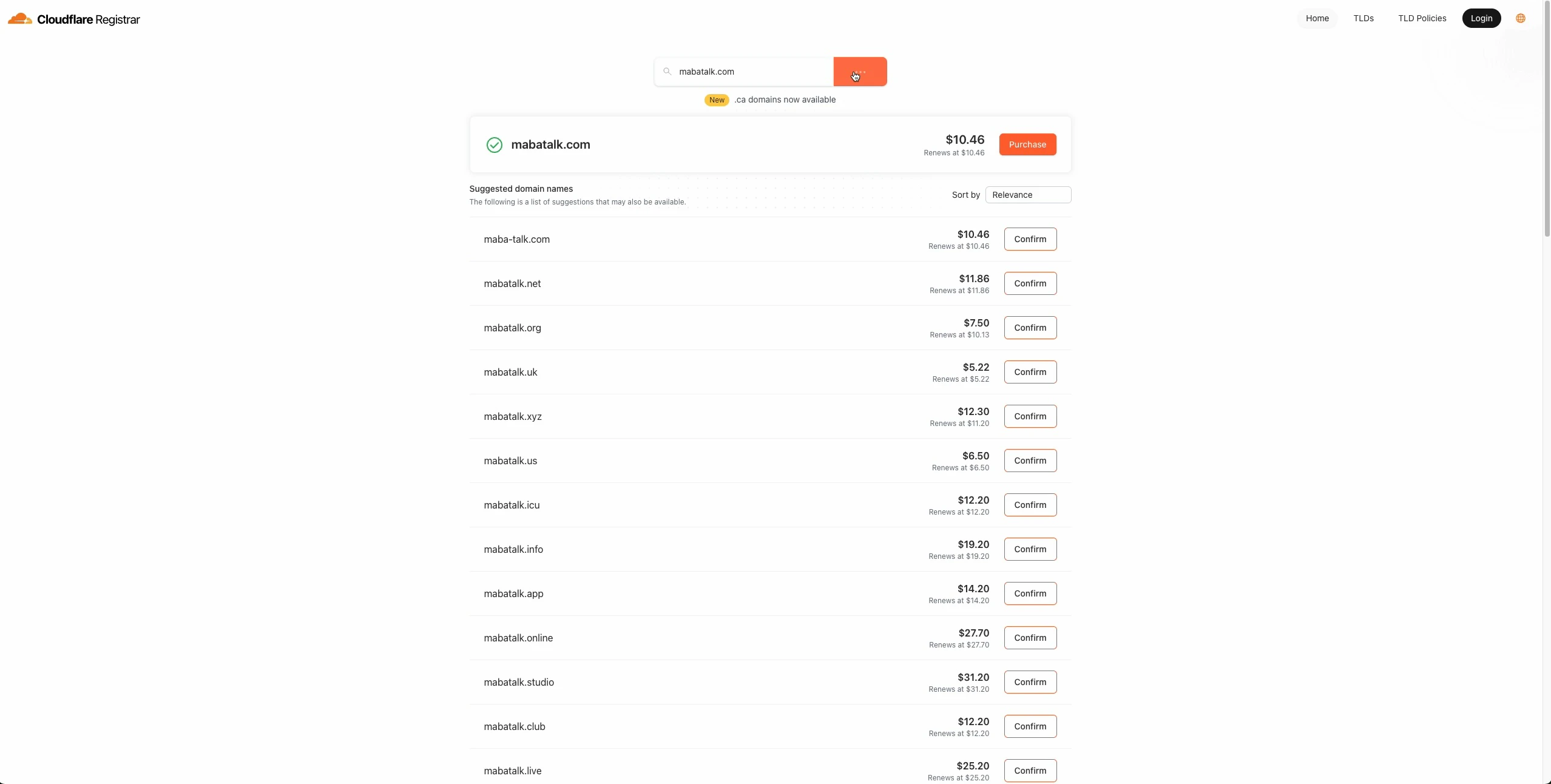
Task: Confirm the mabatalk.uk suggestion
Action: [1030, 372]
